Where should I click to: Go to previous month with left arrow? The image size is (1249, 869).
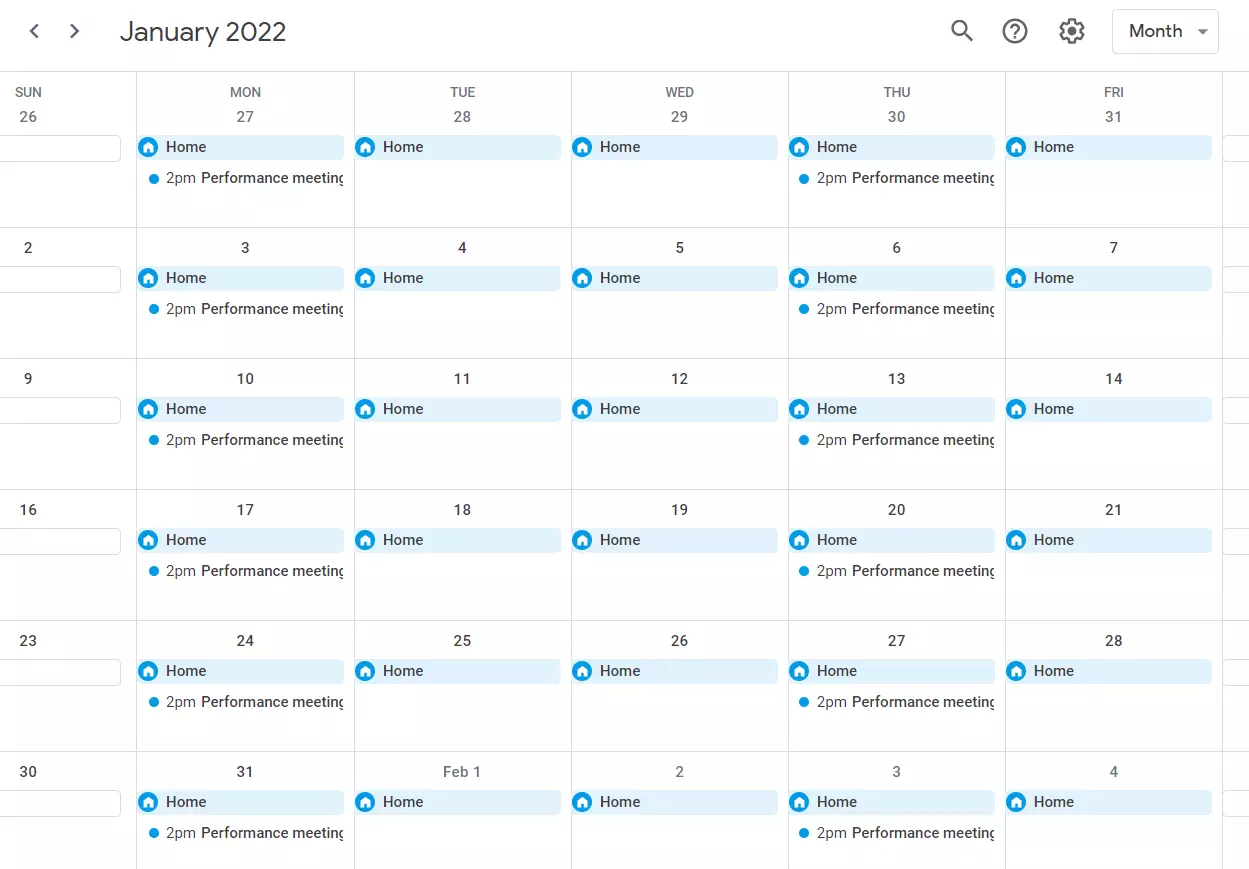(x=34, y=31)
